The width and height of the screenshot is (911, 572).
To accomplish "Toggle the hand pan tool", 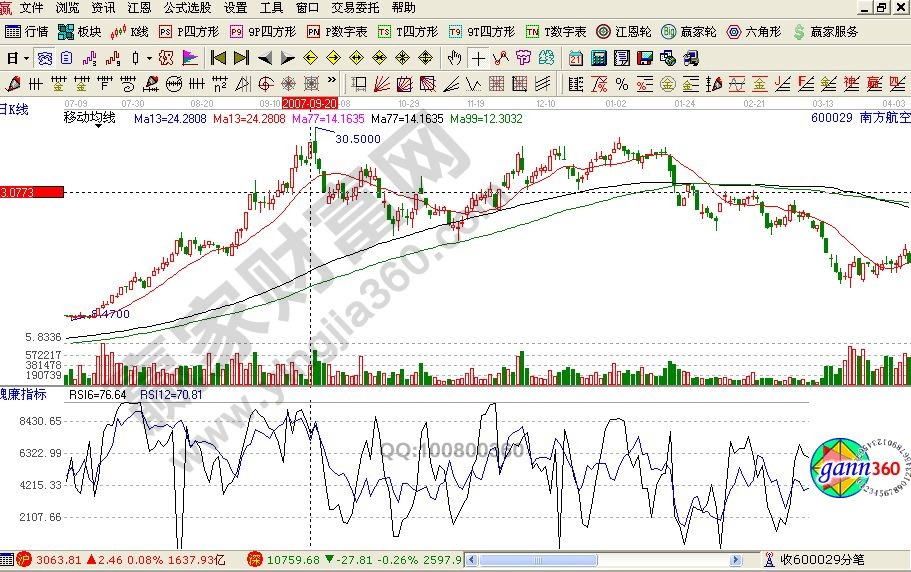I will (455, 57).
